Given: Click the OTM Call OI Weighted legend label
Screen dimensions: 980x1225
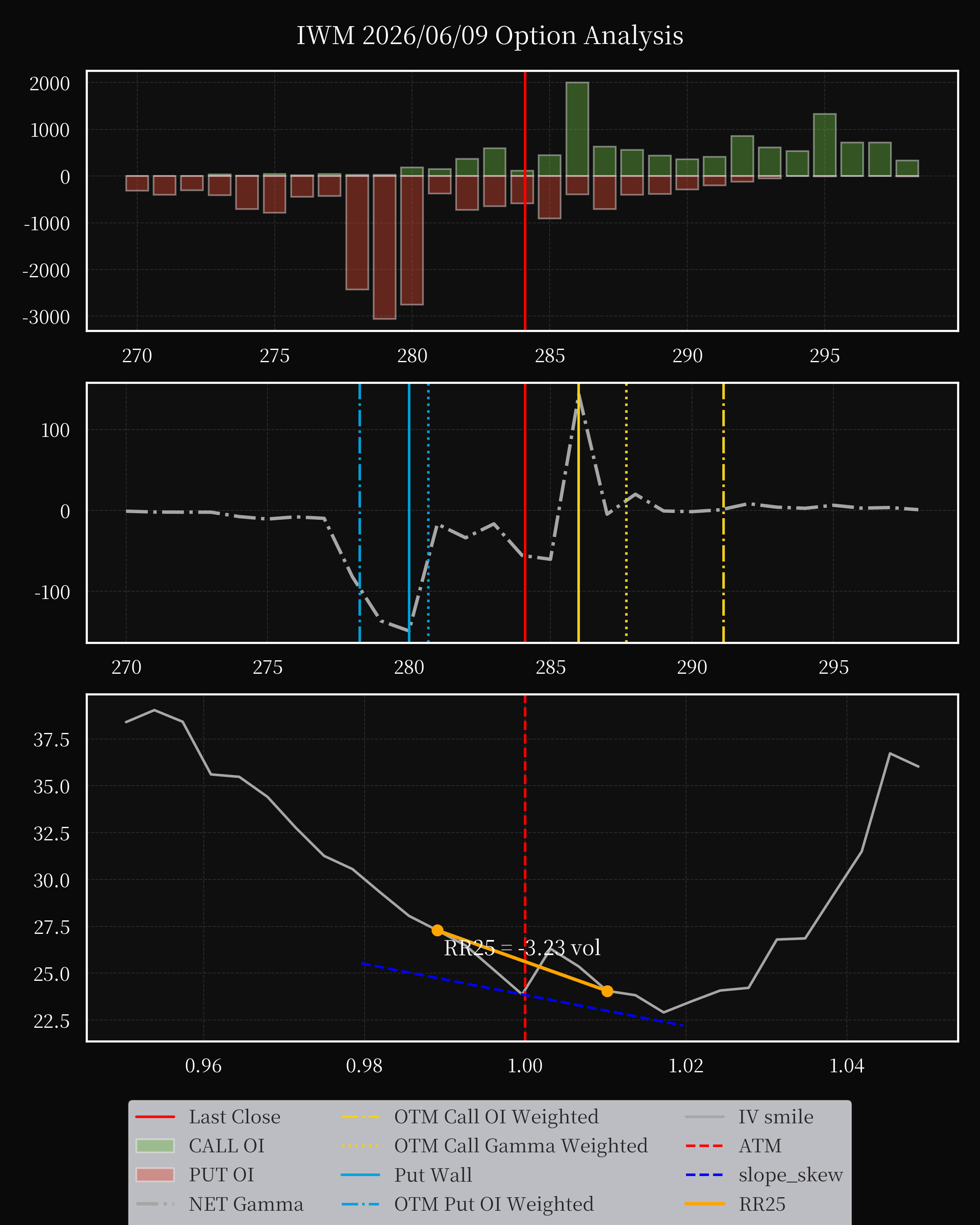Looking at the screenshot, I should [x=497, y=1117].
